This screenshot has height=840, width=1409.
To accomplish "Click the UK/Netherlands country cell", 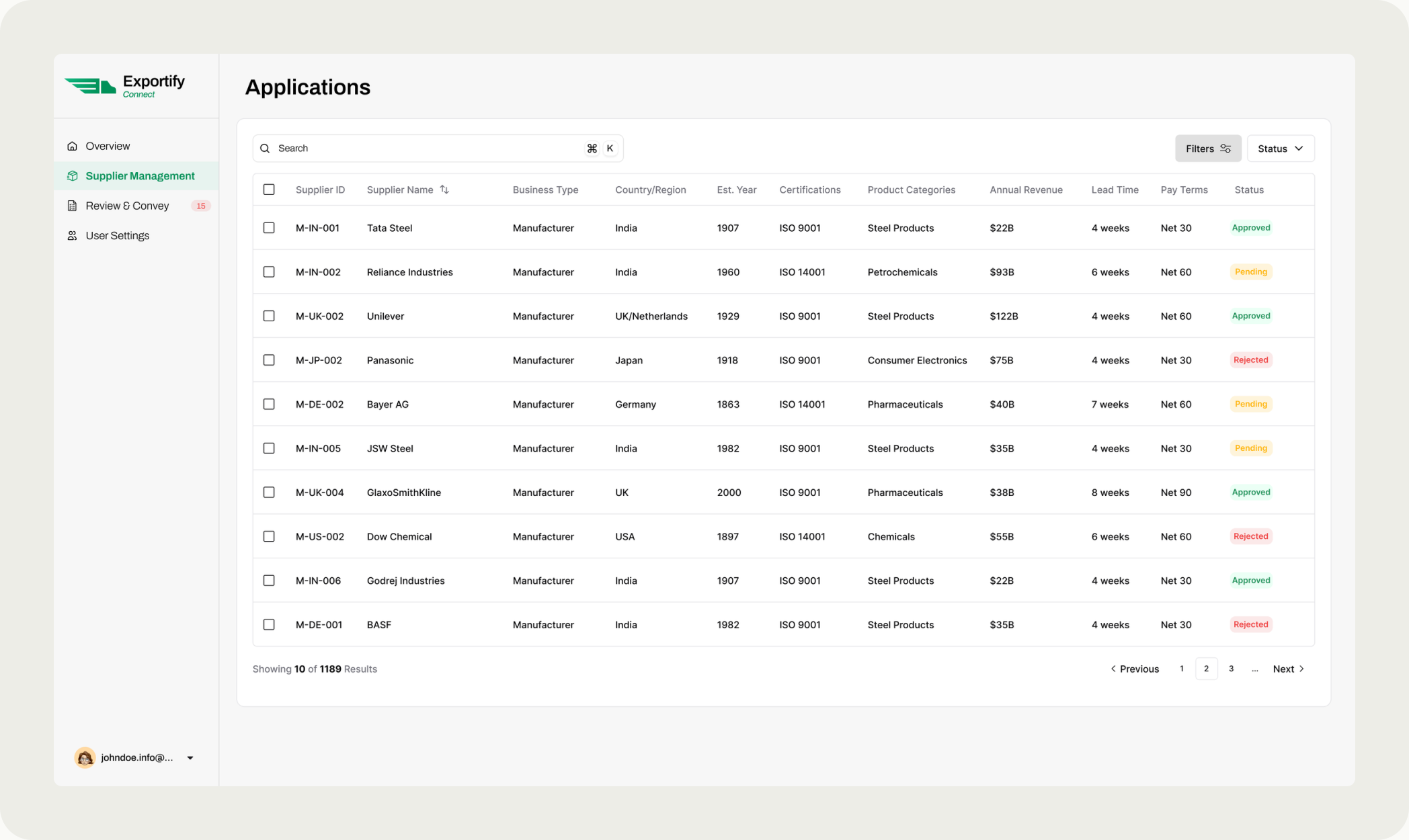I will click(x=651, y=317).
